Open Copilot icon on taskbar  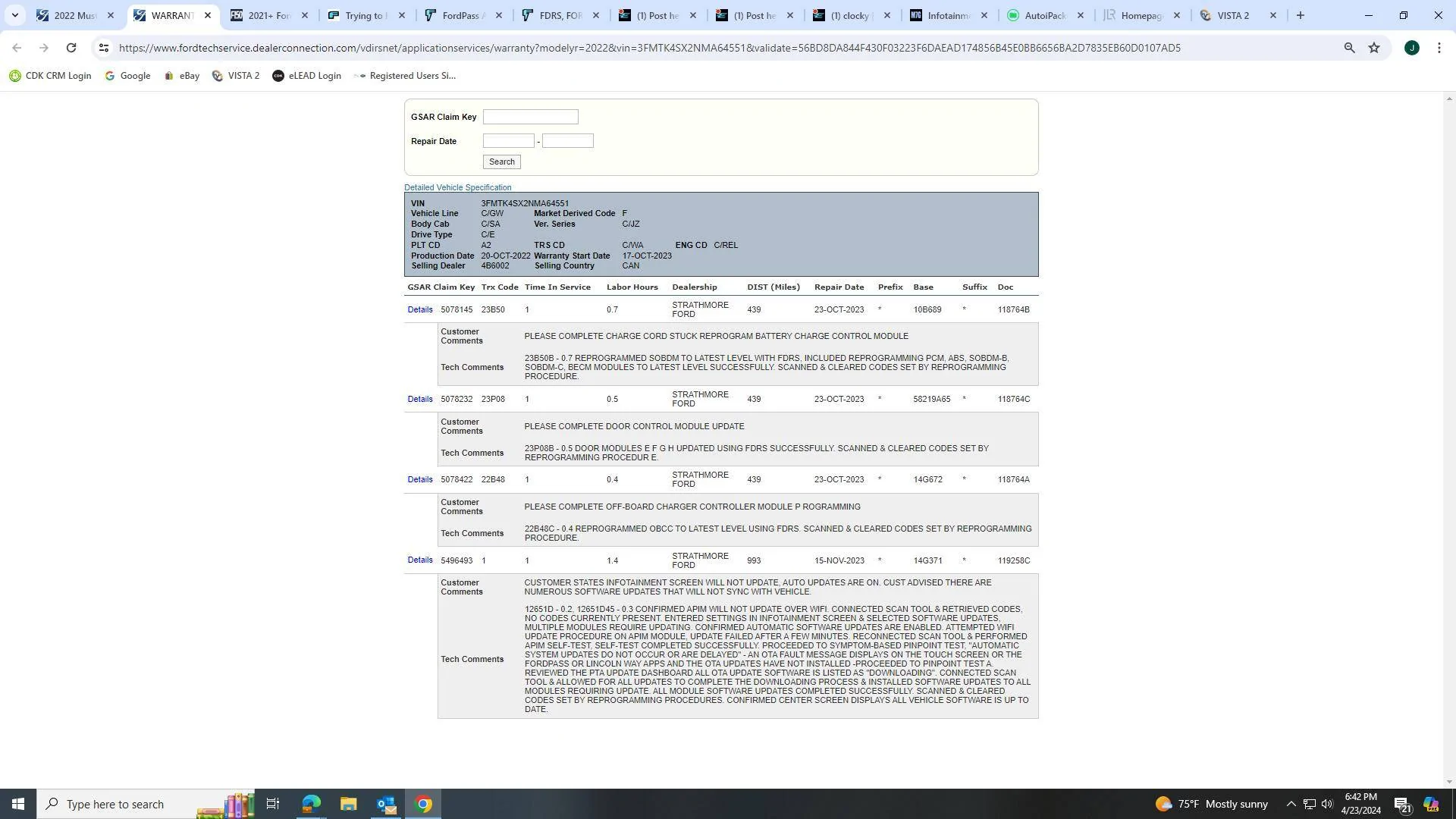pos(1431,804)
